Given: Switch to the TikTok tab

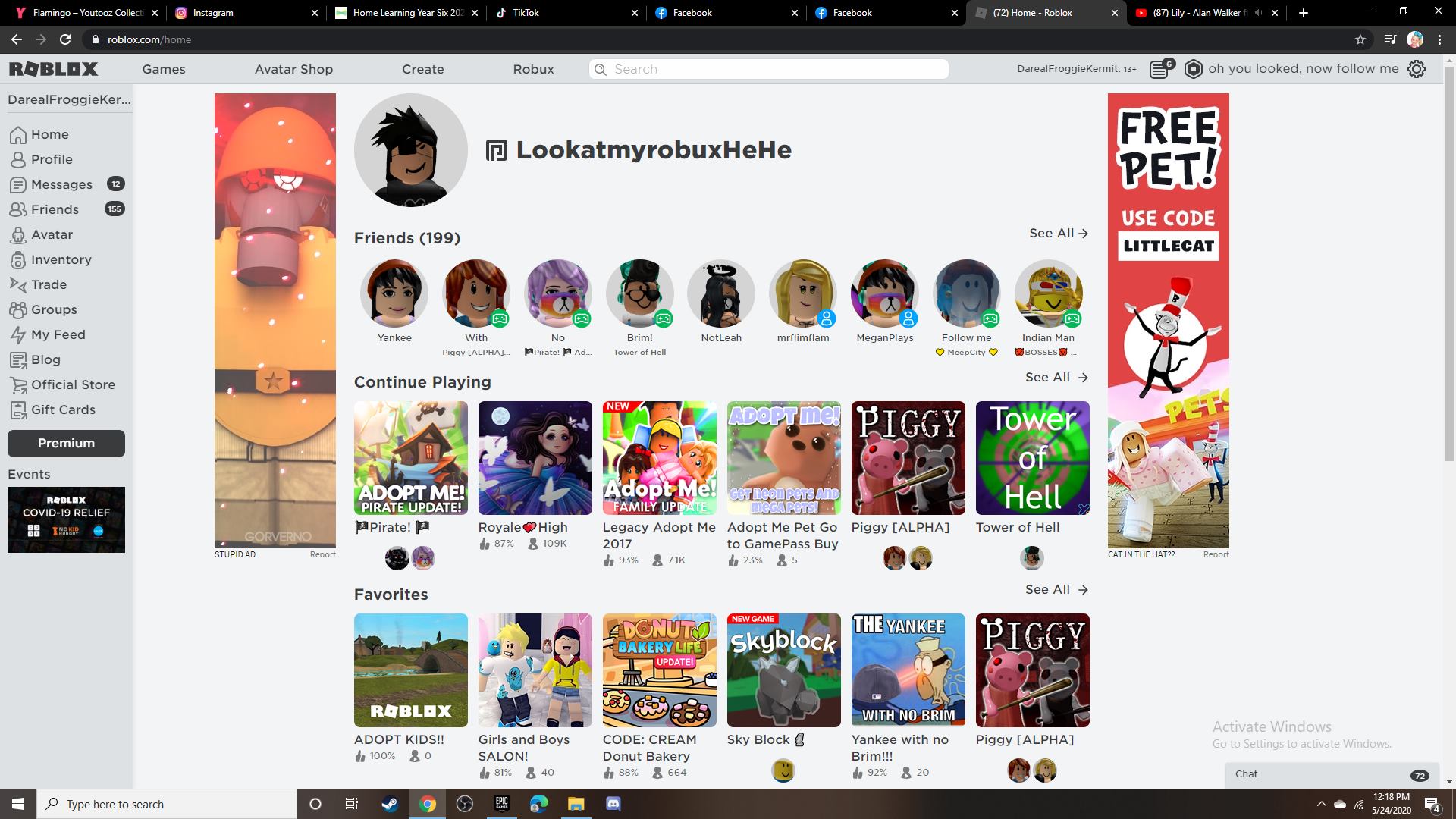Looking at the screenshot, I should [567, 13].
